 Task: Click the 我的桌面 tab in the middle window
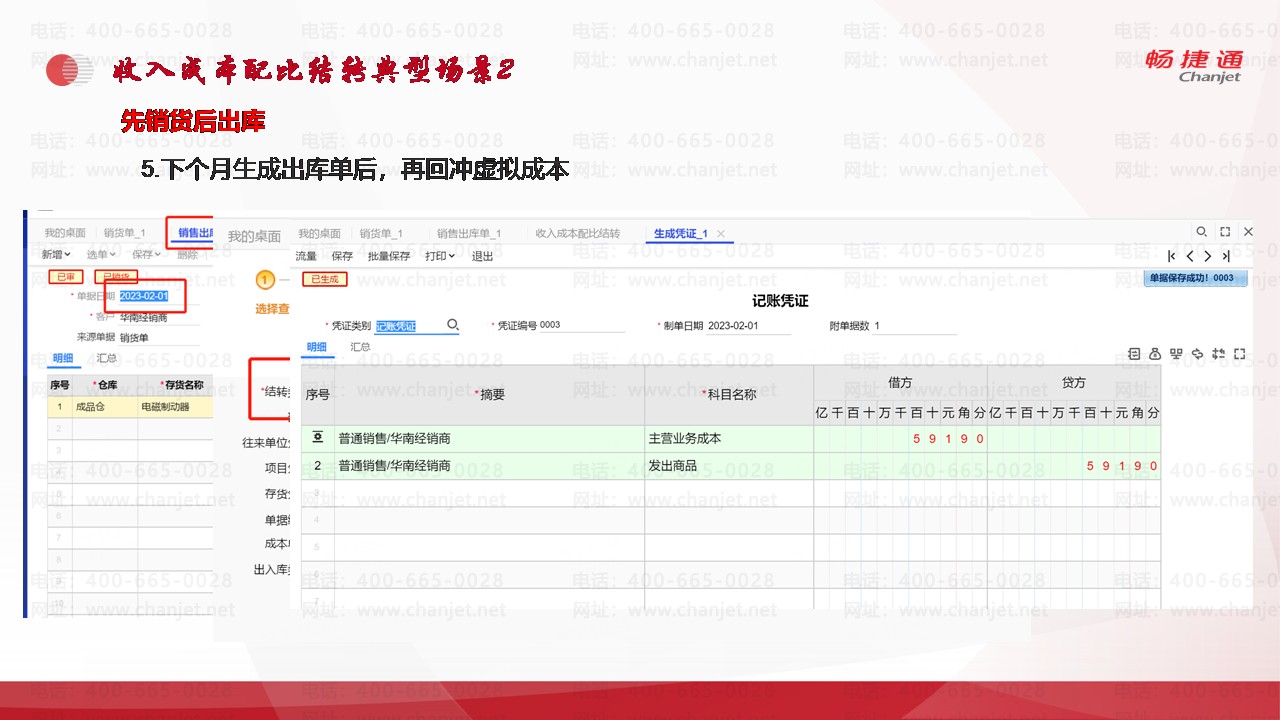click(x=254, y=237)
